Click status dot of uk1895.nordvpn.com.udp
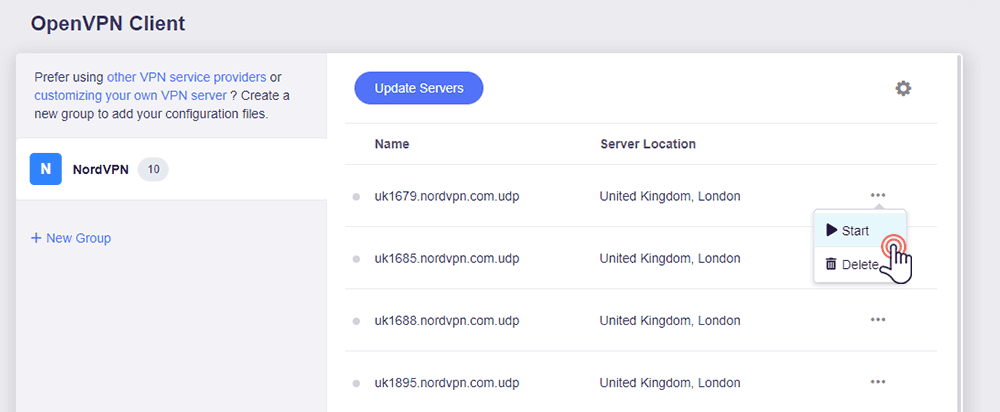The height and width of the screenshot is (412, 1000). 356,383
